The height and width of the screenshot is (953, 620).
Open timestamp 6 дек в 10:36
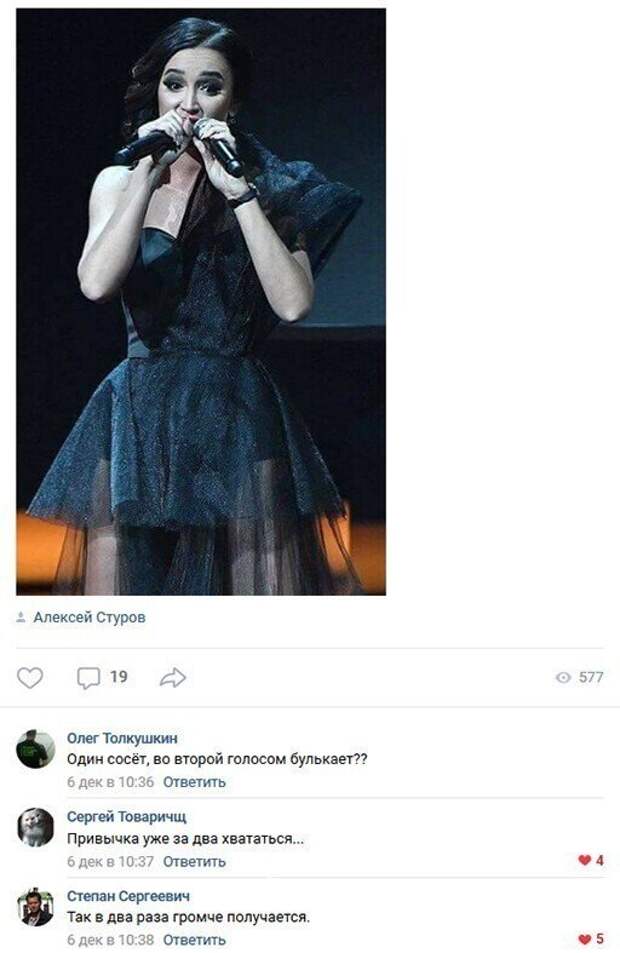pyautogui.click(x=111, y=782)
